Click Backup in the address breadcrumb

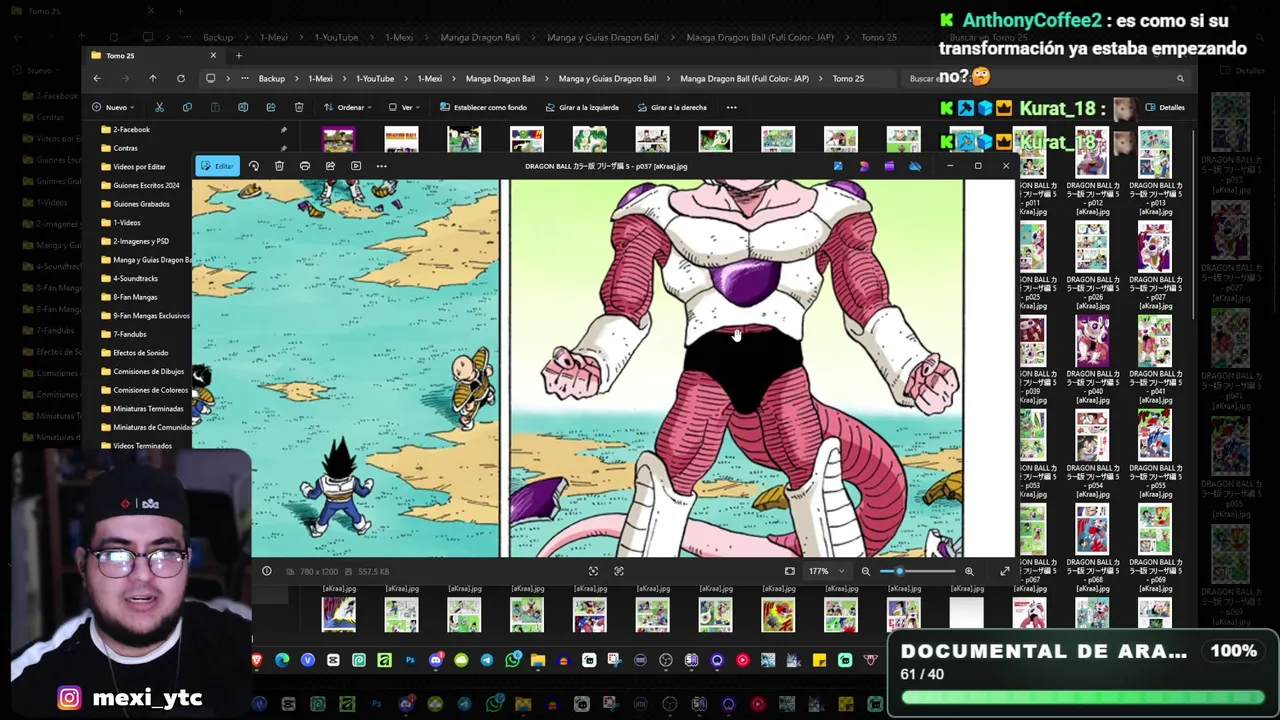click(271, 78)
